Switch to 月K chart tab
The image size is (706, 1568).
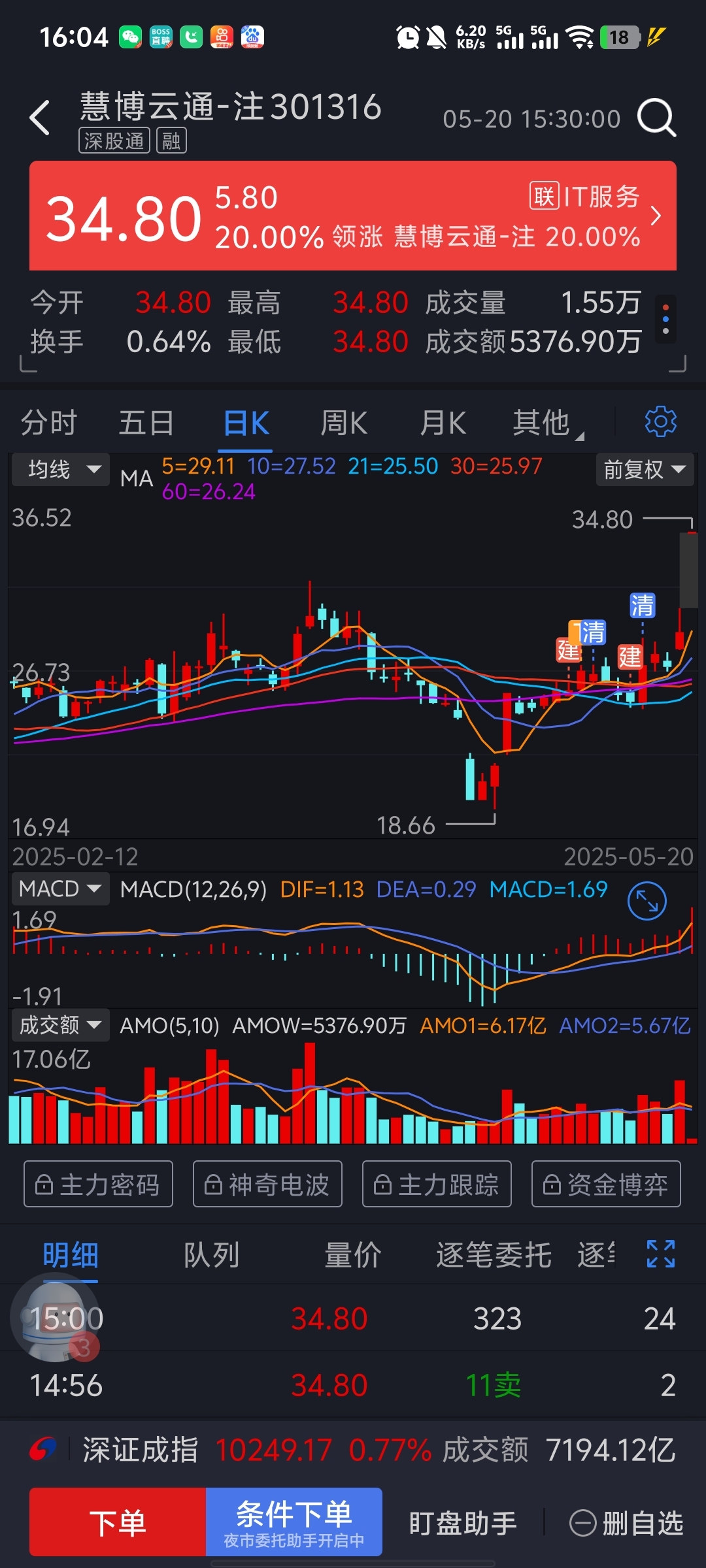443,423
